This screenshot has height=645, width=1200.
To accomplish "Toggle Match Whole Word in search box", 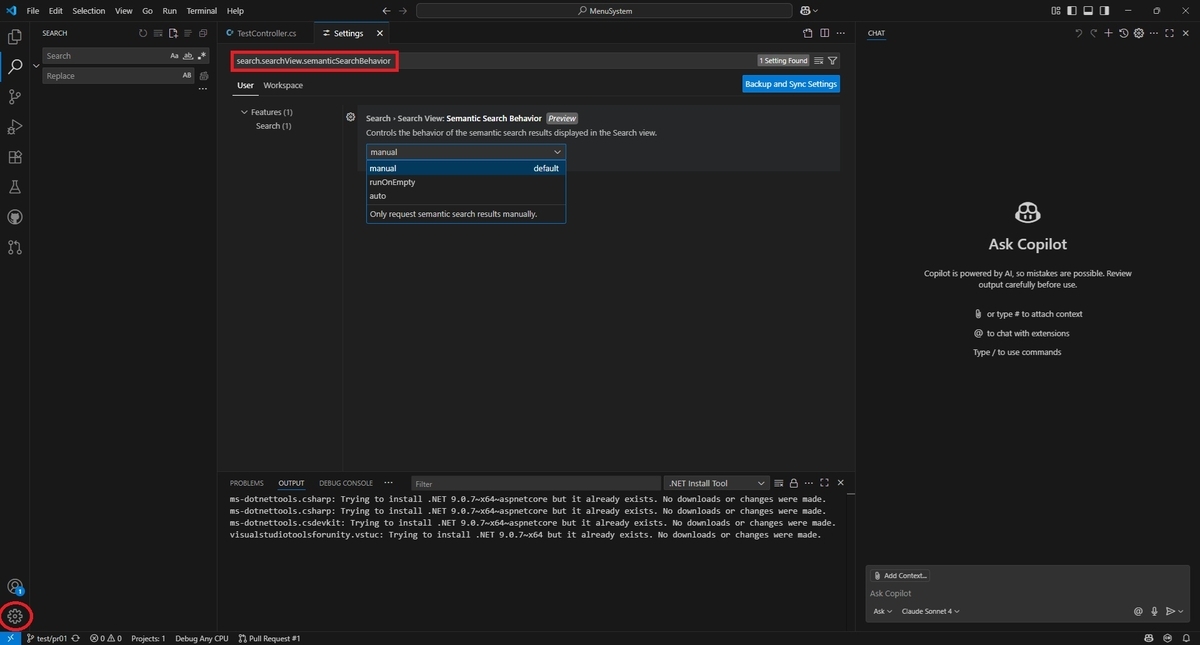I will (187, 56).
